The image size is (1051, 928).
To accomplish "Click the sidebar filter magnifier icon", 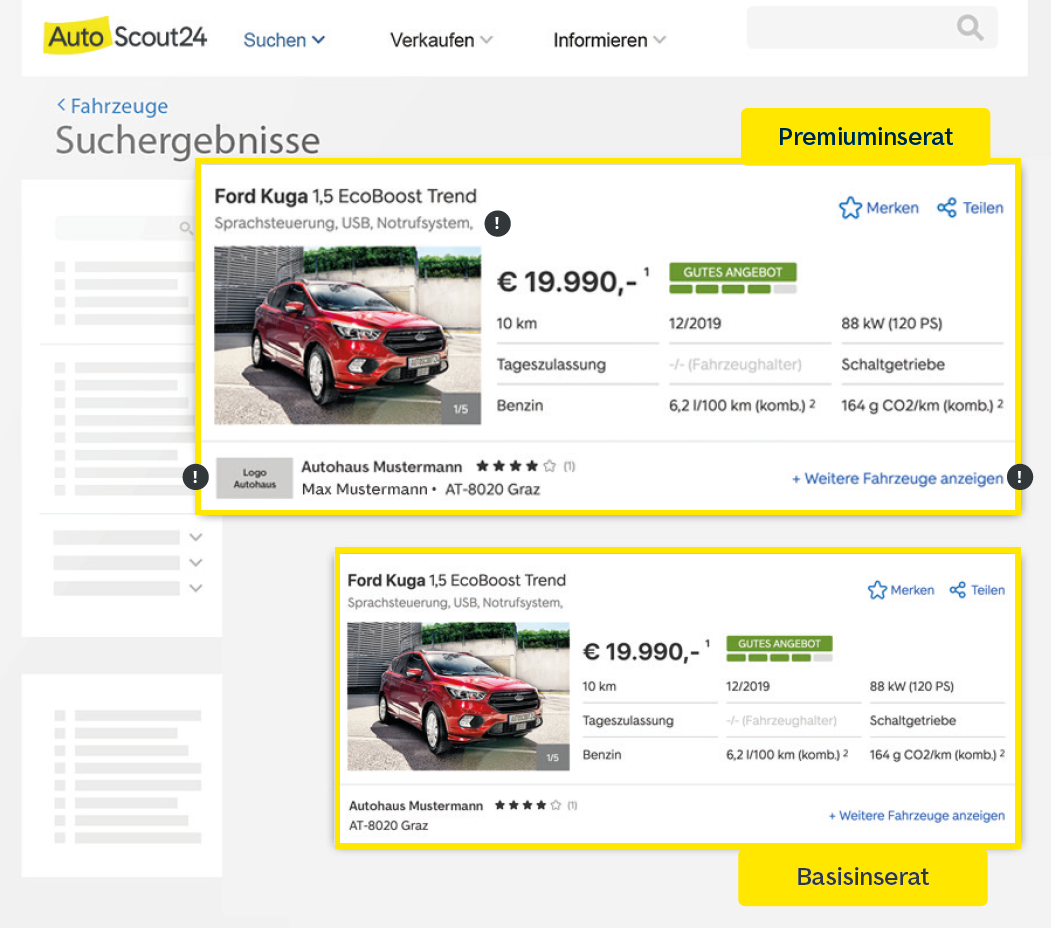I will [x=186, y=228].
